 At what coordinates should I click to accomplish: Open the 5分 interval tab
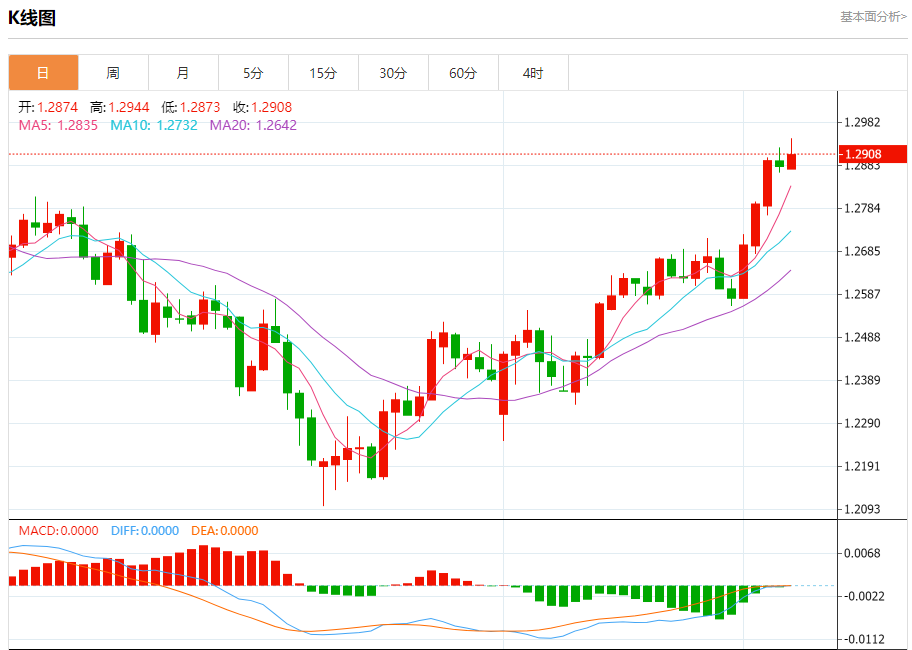254,73
